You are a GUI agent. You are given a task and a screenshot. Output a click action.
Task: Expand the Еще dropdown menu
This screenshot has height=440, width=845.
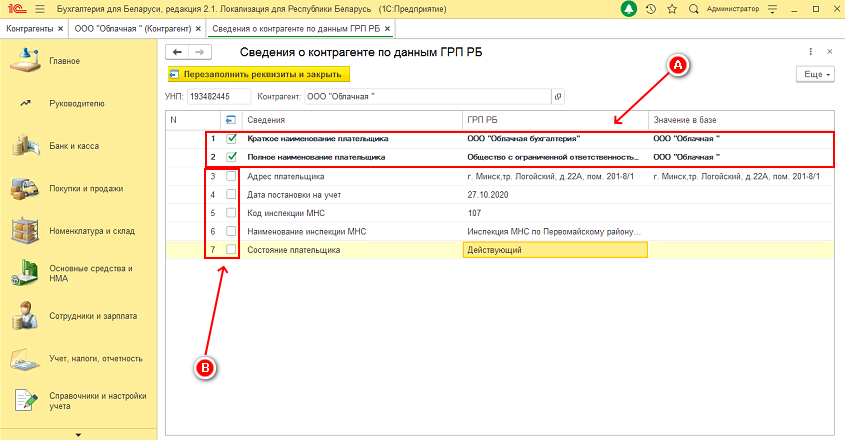[815, 74]
